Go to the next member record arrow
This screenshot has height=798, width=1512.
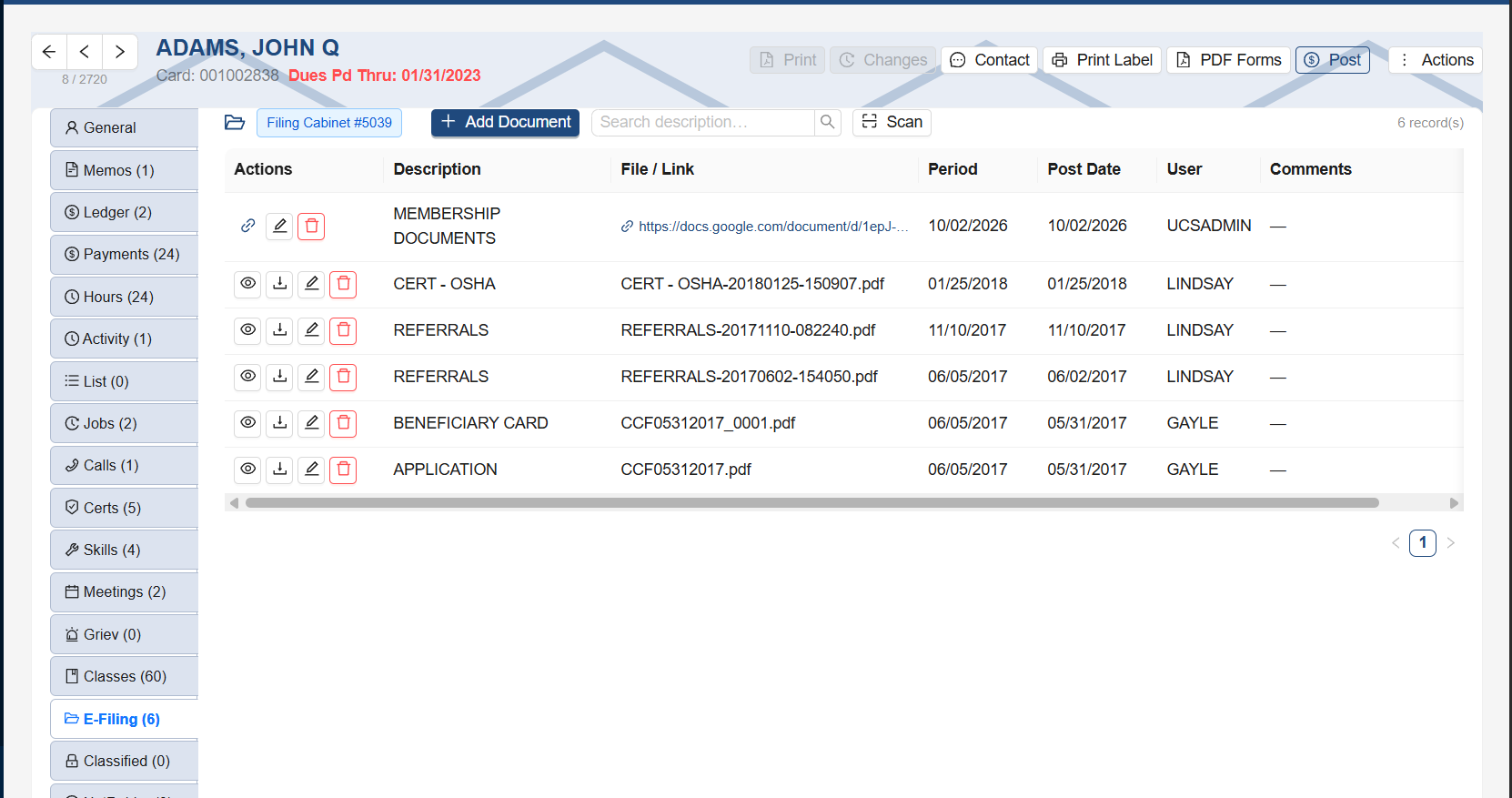[x=120, y=52]
